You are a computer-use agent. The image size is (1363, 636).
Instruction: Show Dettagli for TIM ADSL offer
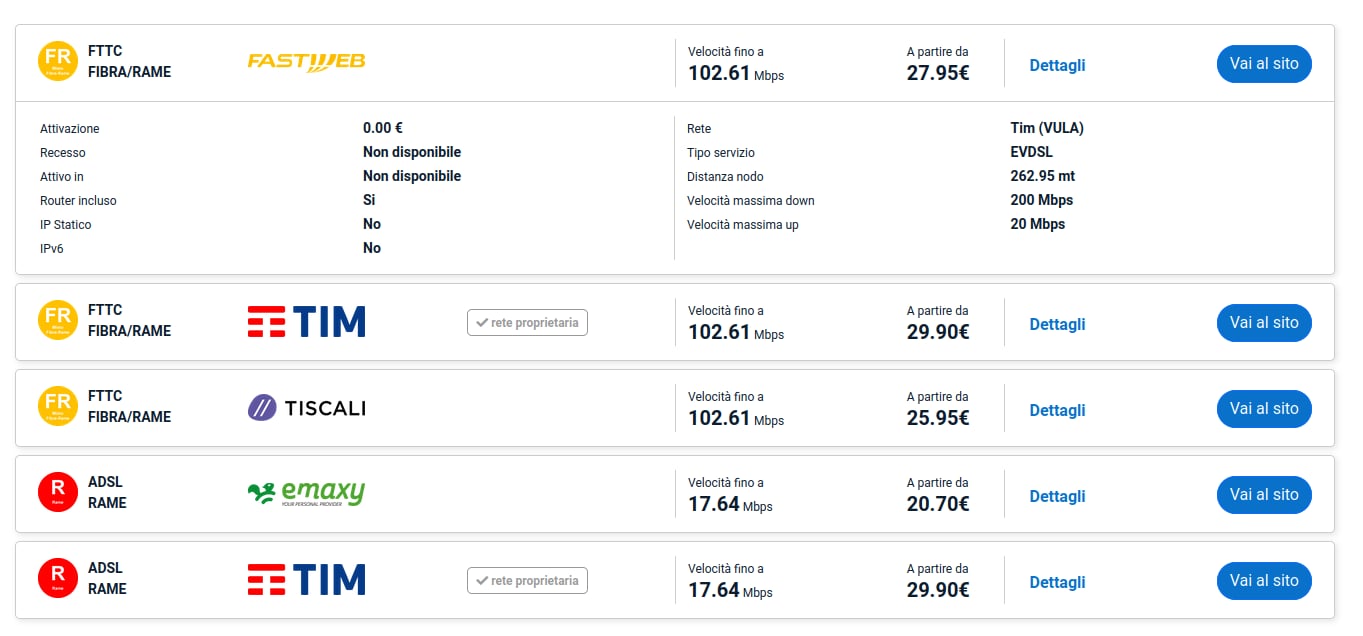[x=1057, y=582]
